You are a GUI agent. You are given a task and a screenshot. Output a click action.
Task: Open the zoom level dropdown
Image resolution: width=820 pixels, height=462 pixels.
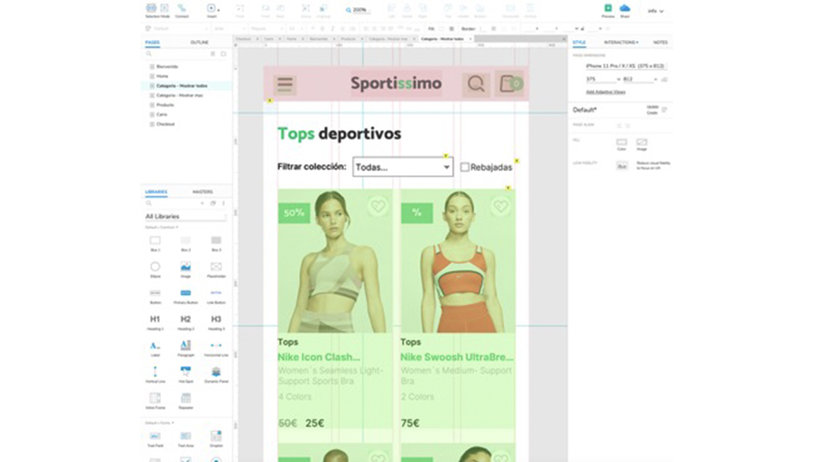360,9
